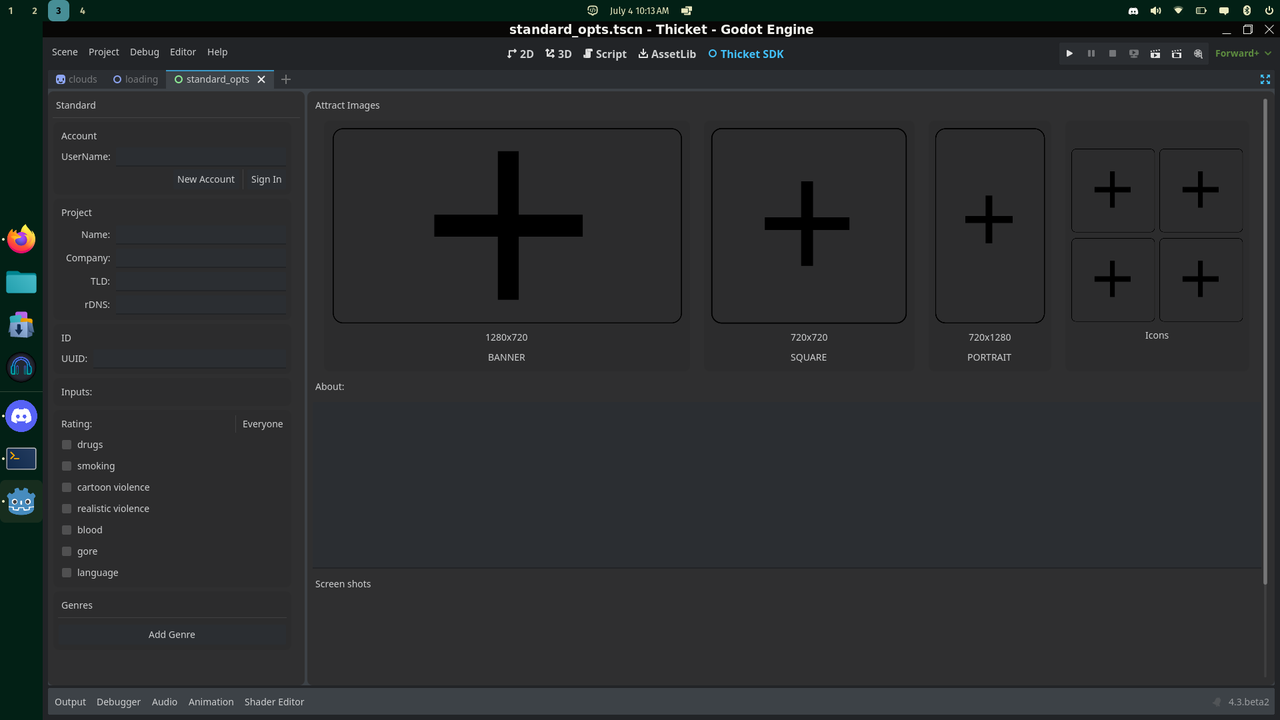Open the Debug menu
This screenshot has width=1280, height=720.
click(144, 52)
